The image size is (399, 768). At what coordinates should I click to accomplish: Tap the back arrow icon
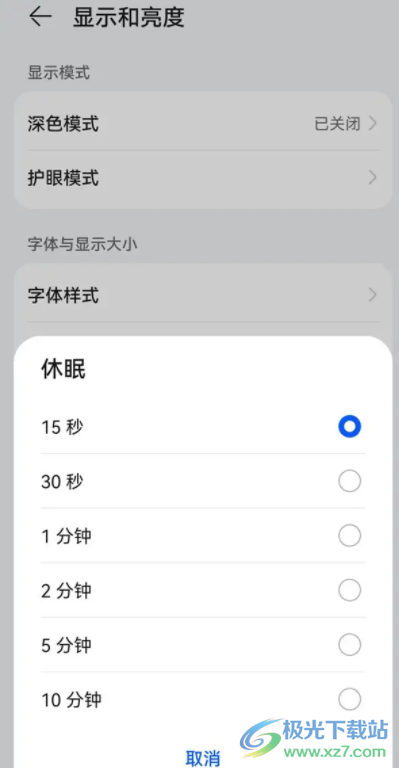point(41,17)
